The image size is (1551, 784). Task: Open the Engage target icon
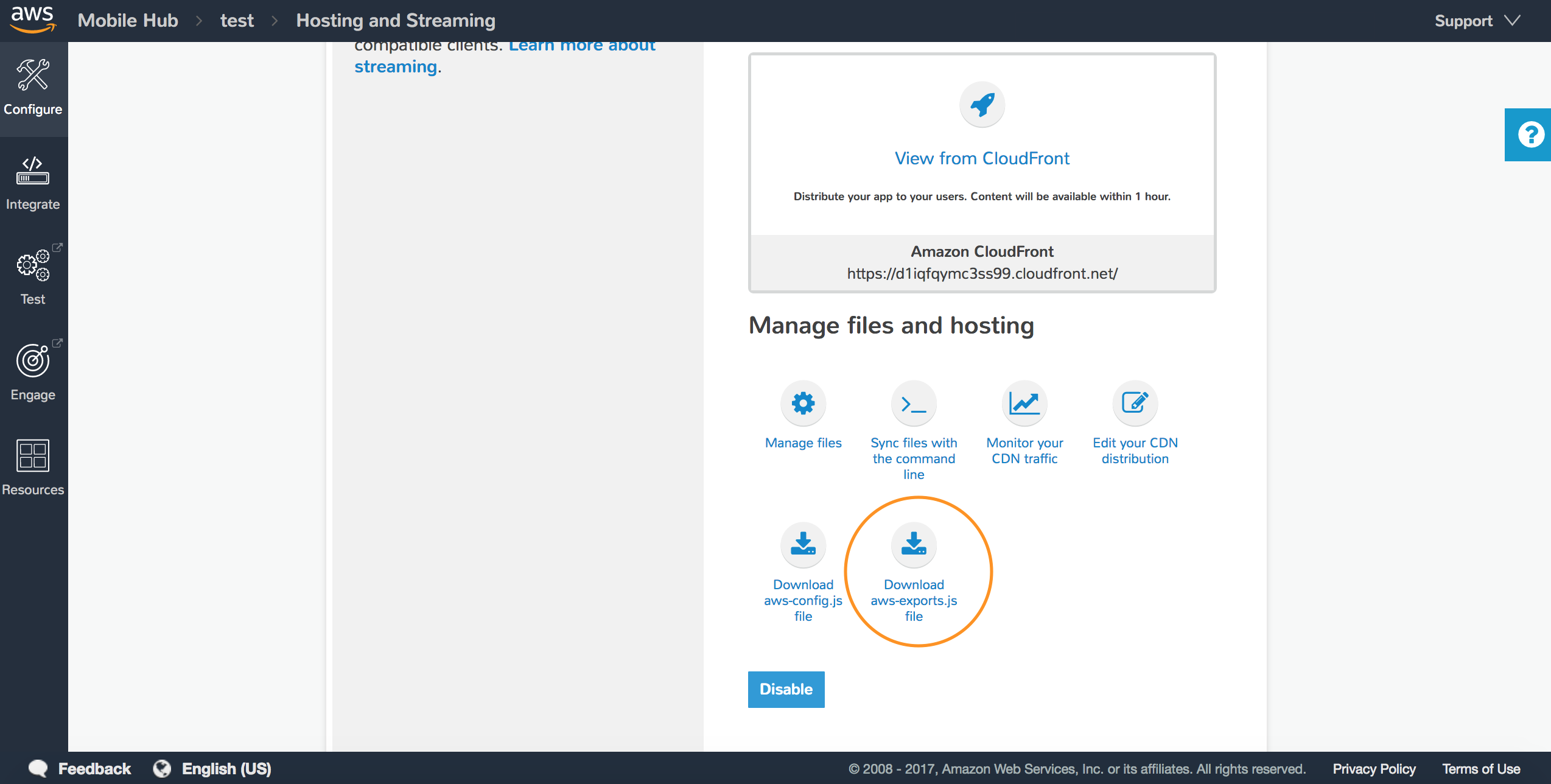click(33, 360)
